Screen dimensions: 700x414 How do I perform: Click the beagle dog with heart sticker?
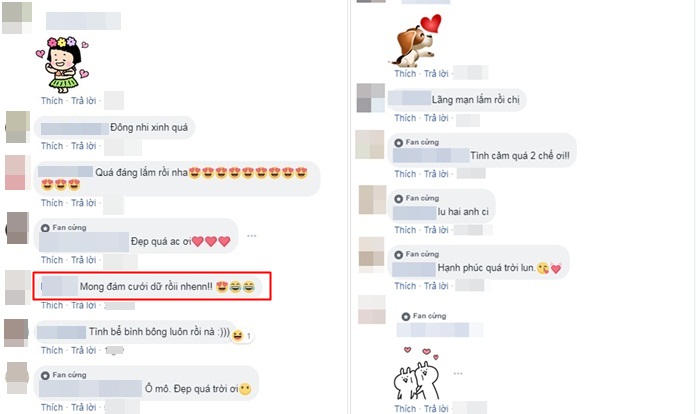click(416, 40)
